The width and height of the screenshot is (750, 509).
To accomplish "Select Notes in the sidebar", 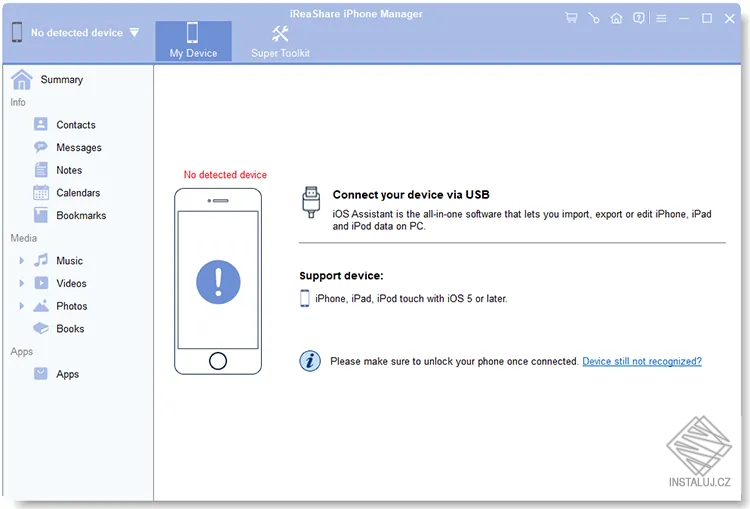I will [69, 170].
